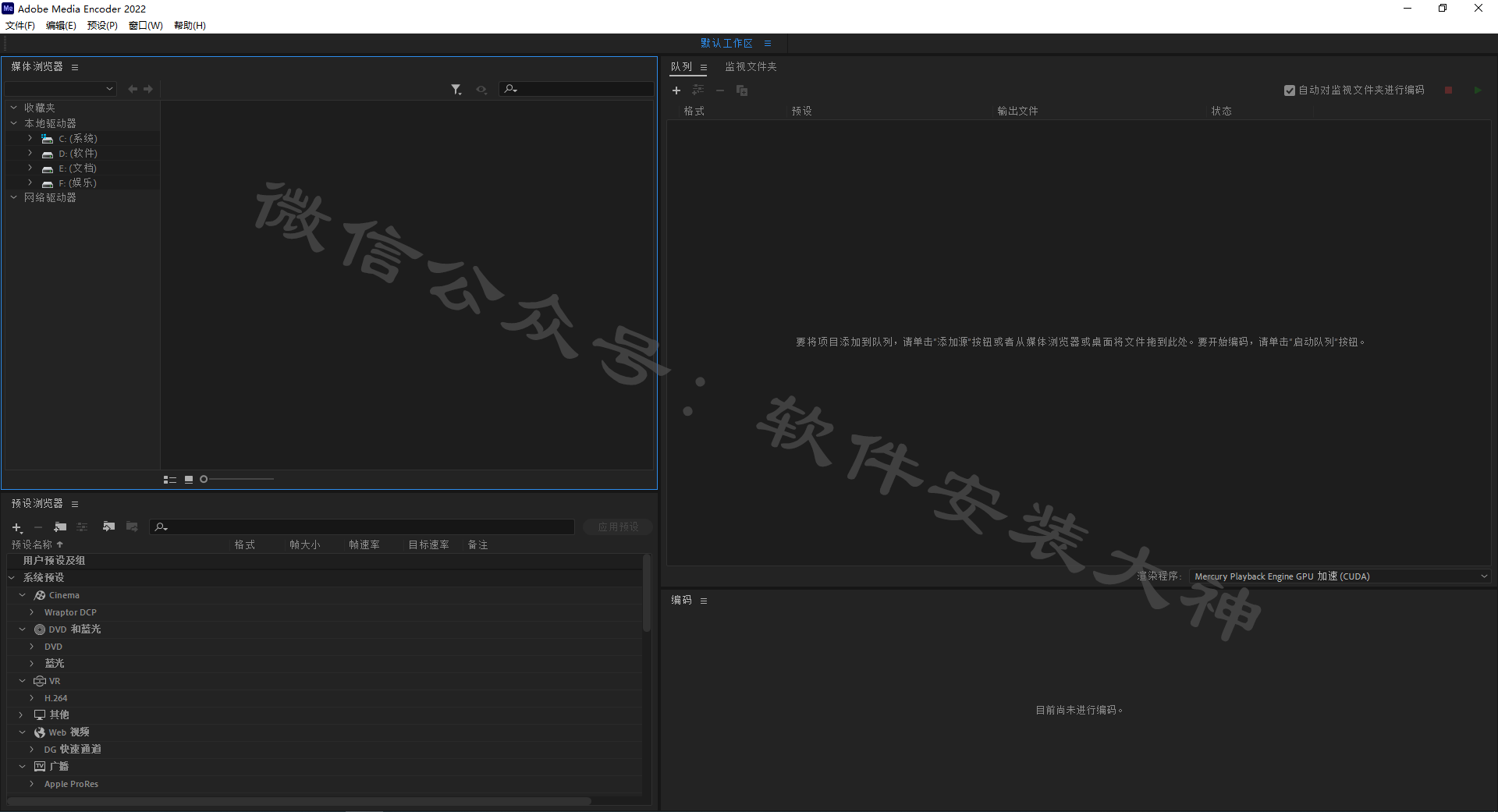This screenshot has height=812, width=1498.
Task: Switch Media Browser to thumbnail view
Action: click(x=189, y=480)
